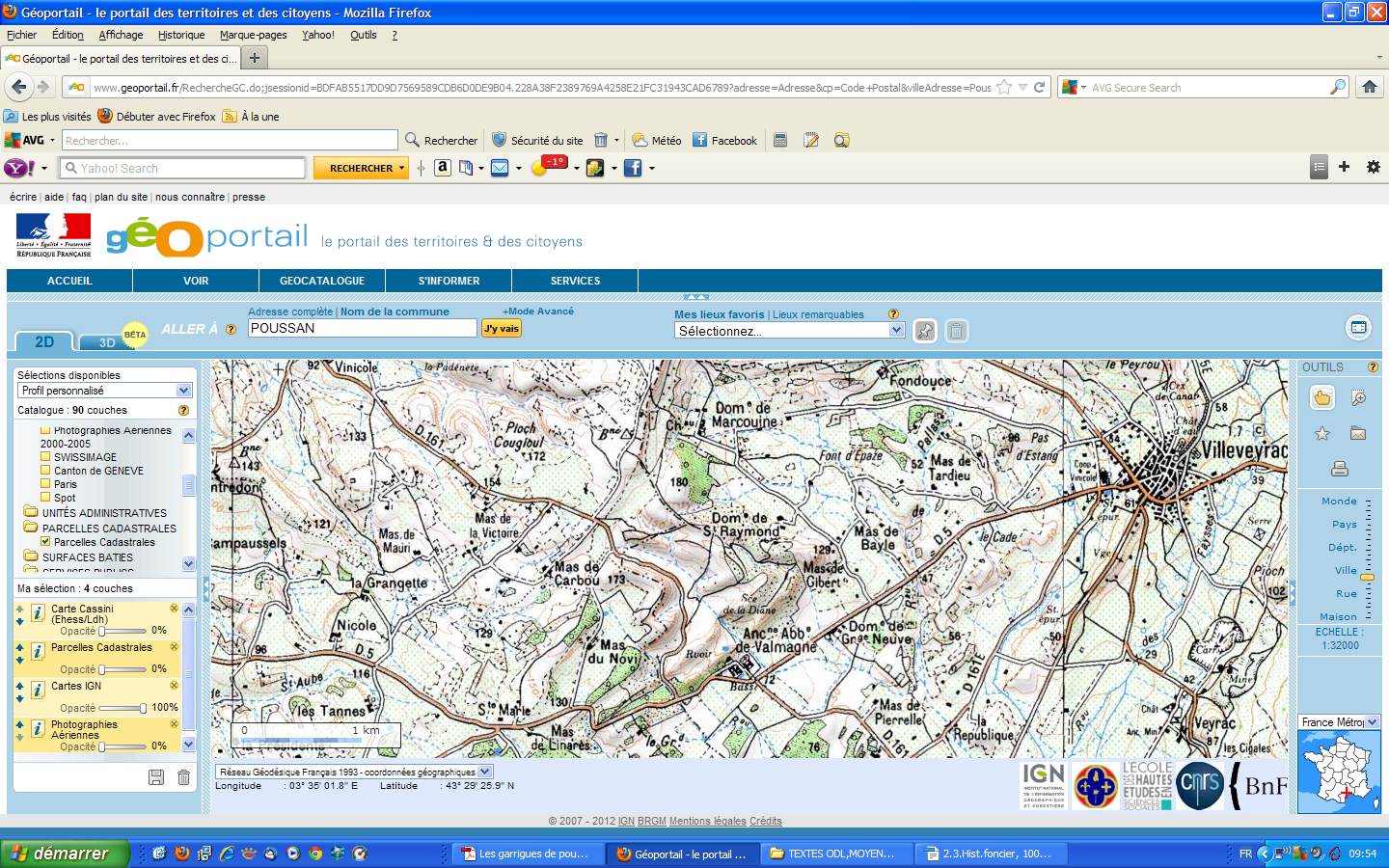Check the Spot layer box
1389x868 pixels.
[x=45, y=498]
